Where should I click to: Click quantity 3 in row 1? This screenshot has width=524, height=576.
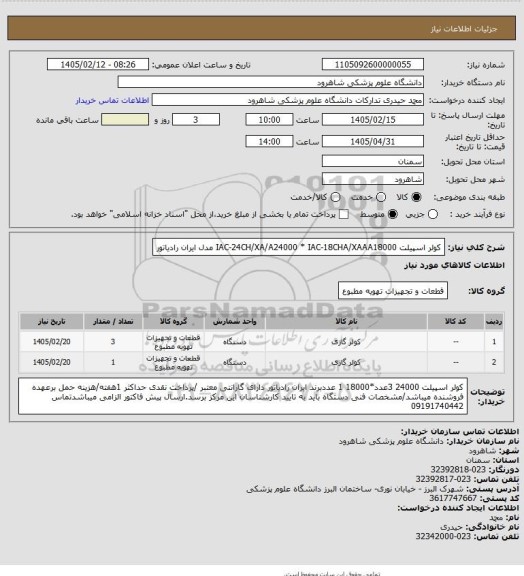pos(113,342)
